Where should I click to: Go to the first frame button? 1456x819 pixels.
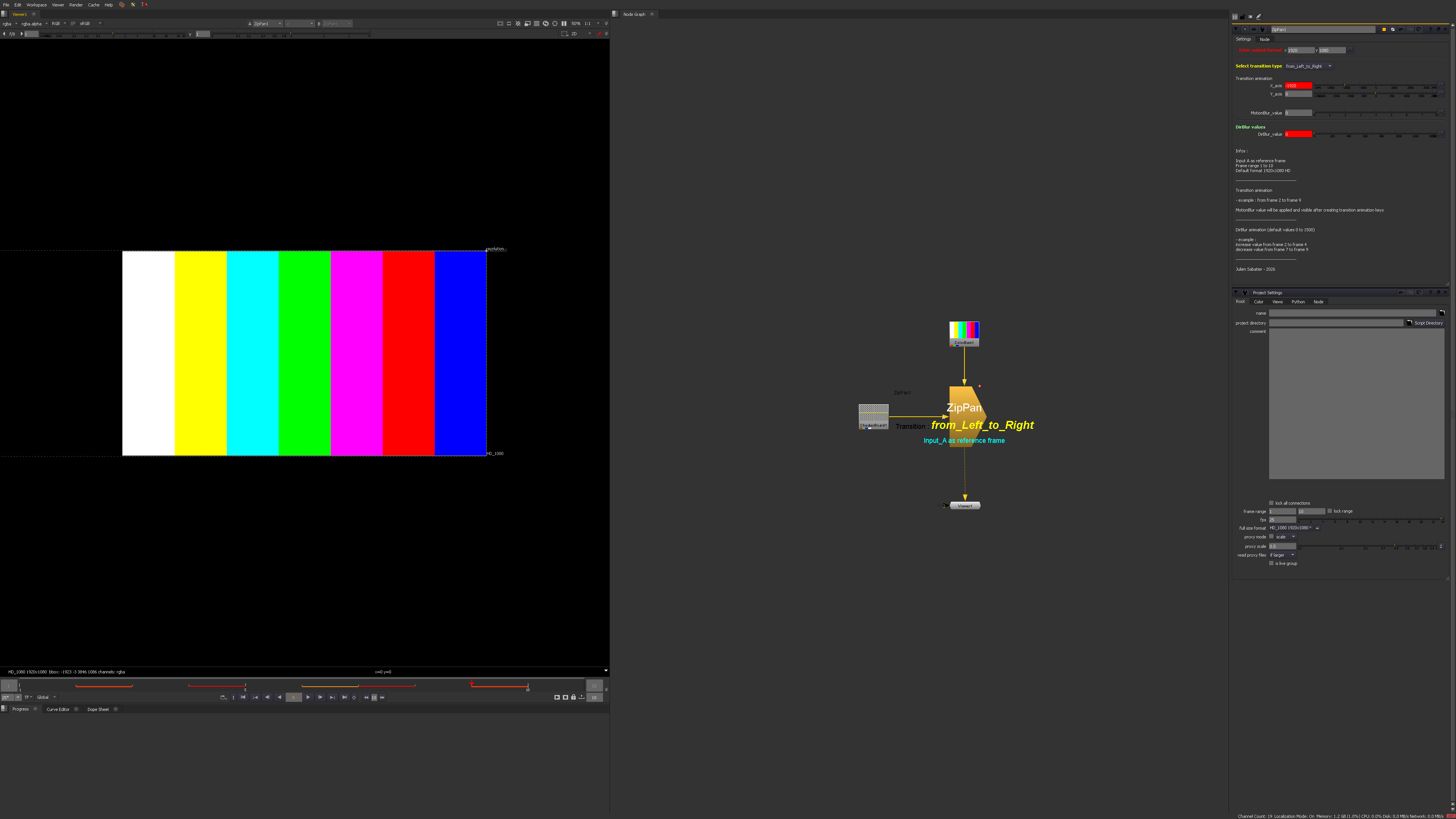[x=243, y=697]
